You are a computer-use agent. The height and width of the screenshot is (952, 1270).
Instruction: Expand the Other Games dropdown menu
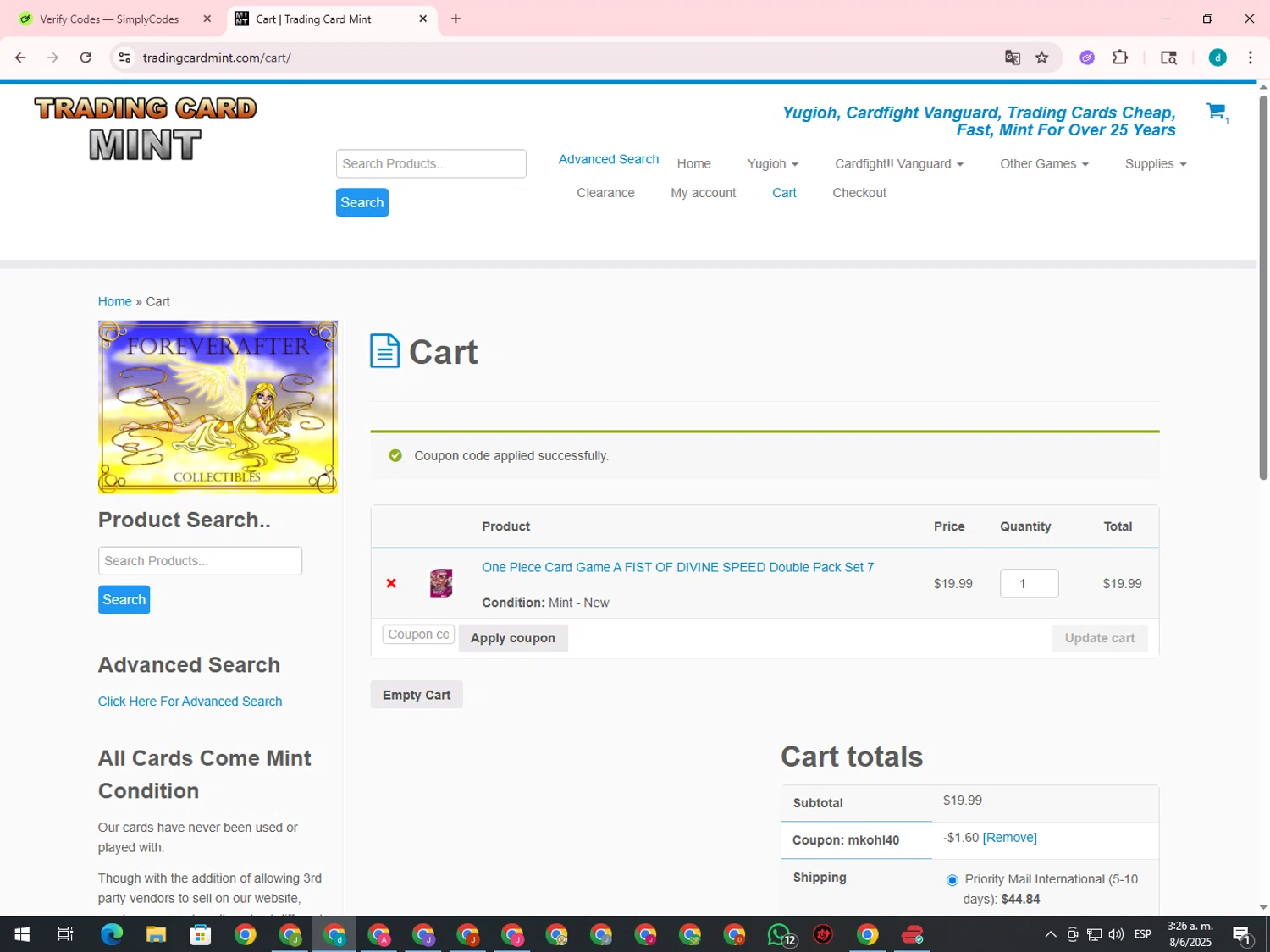click(x=1044, y=164)
